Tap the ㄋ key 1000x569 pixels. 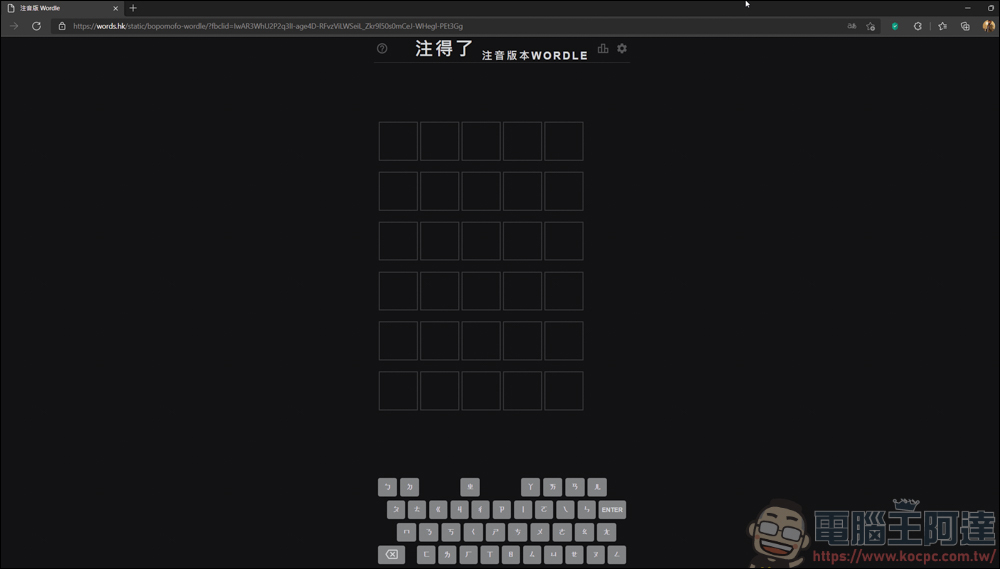(x=429, y=532)
